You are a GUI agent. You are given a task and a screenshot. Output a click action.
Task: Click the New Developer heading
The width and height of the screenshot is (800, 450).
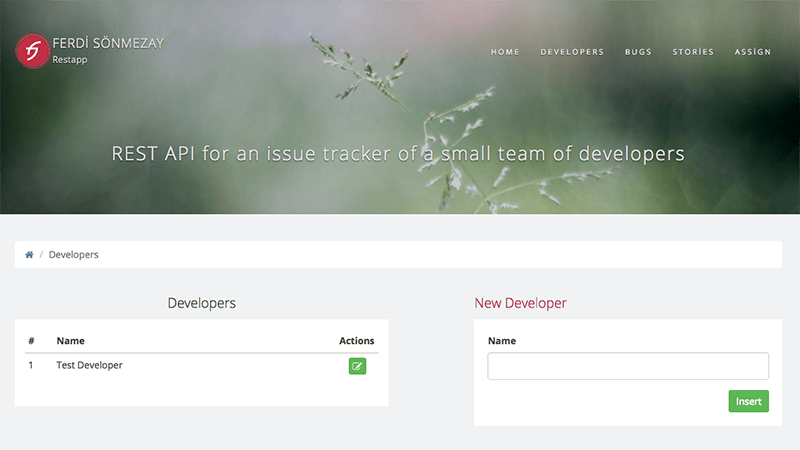520,303
